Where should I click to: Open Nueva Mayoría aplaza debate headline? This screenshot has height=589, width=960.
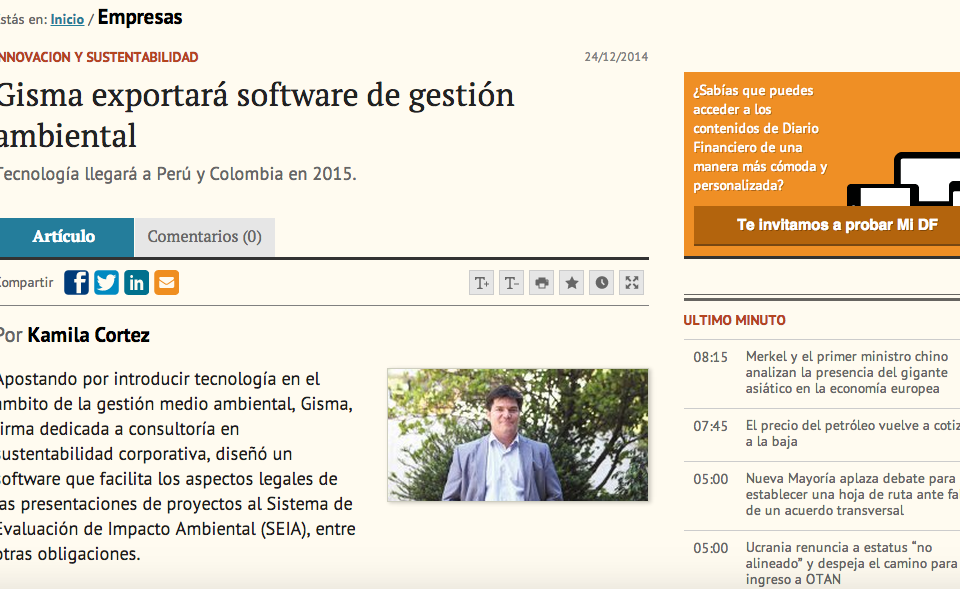tap(852, 494)
